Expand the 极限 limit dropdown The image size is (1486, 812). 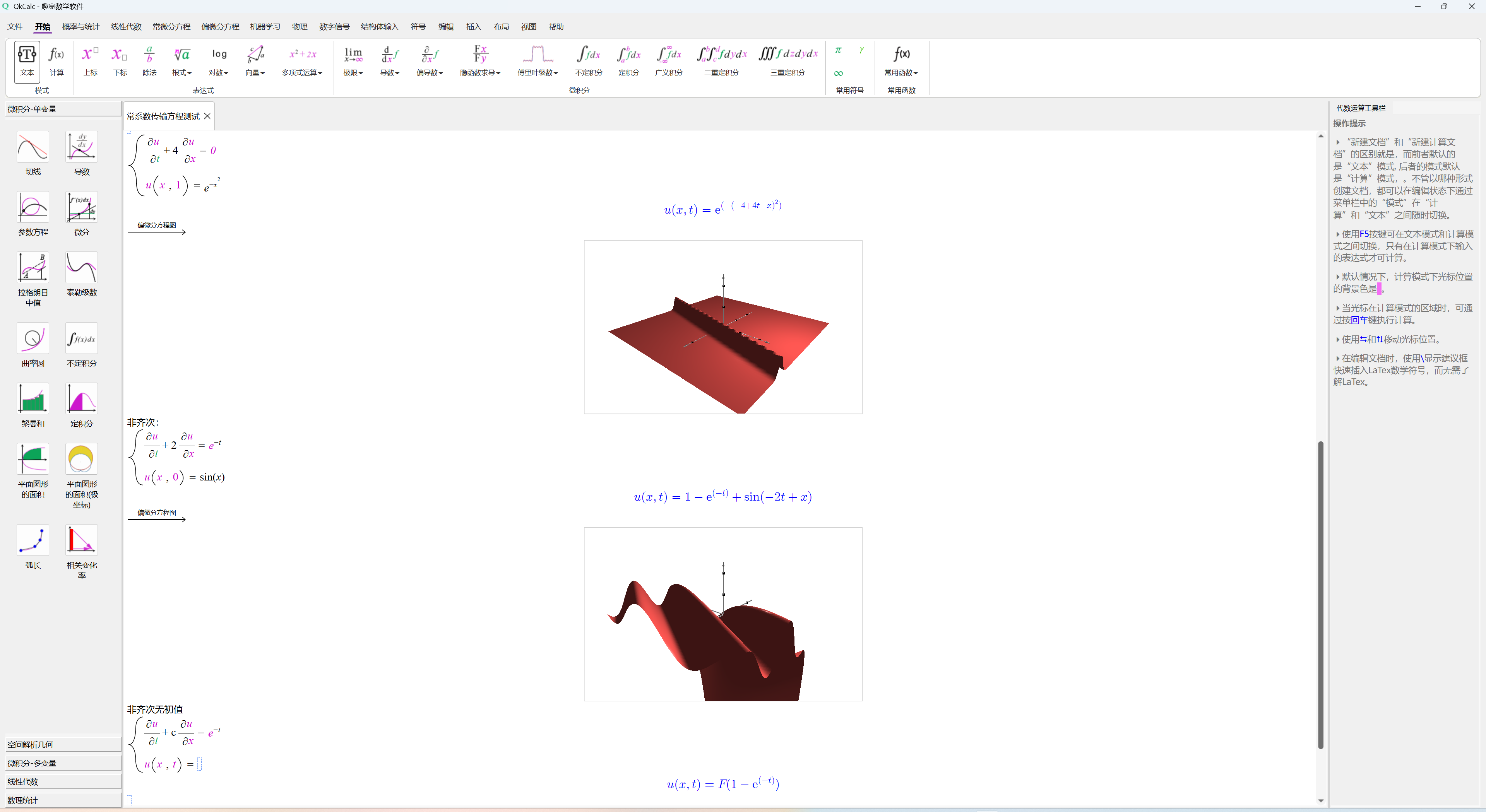coord(353,73)
